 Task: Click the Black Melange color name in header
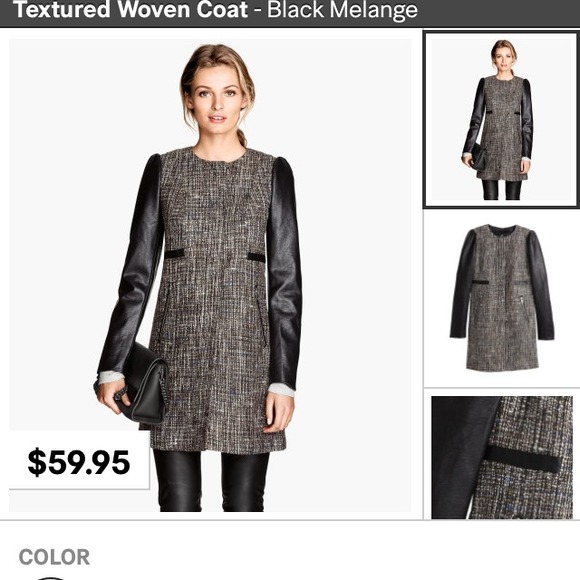(x=342, y=10)
